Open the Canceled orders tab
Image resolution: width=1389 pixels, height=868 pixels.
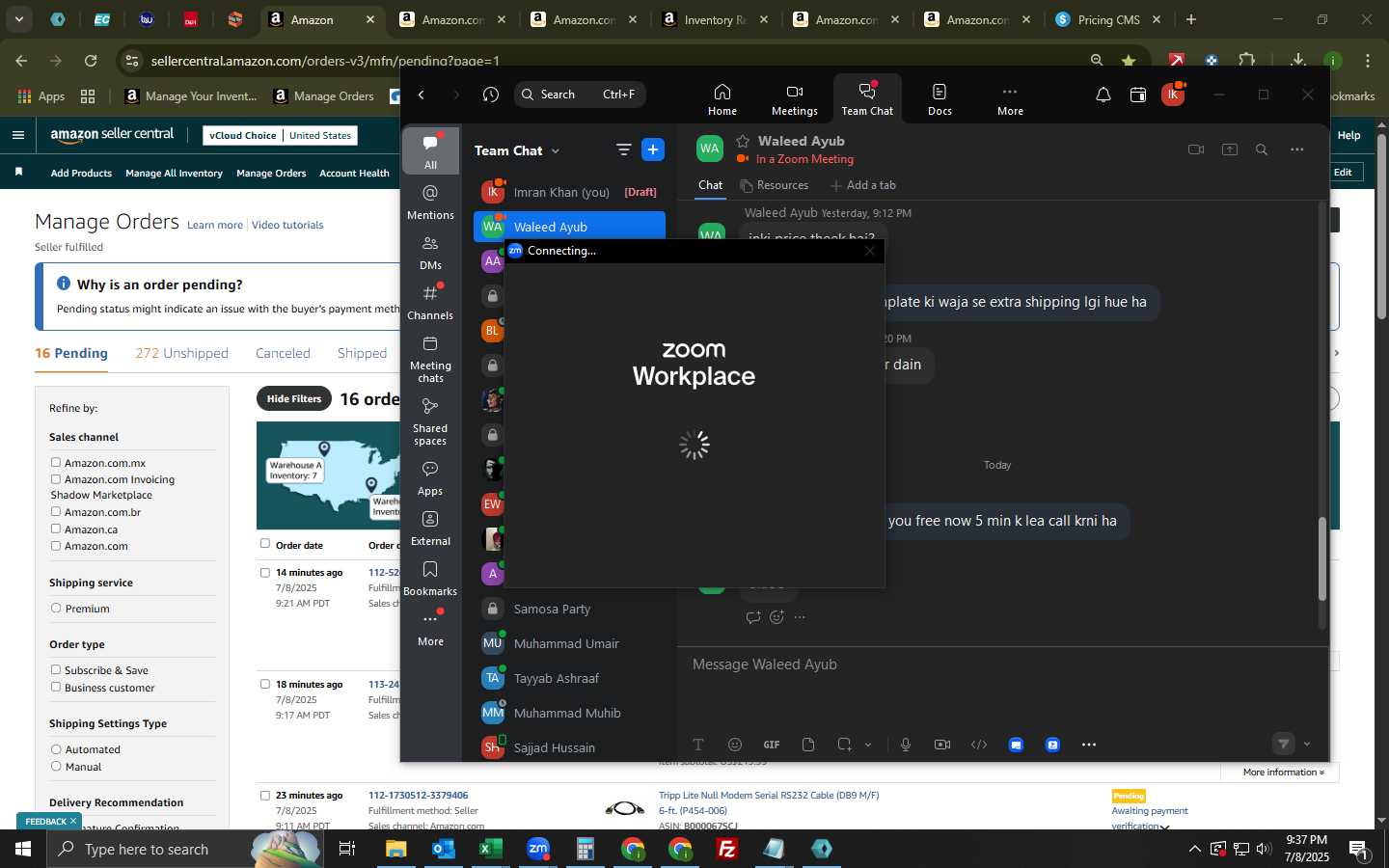283,353
